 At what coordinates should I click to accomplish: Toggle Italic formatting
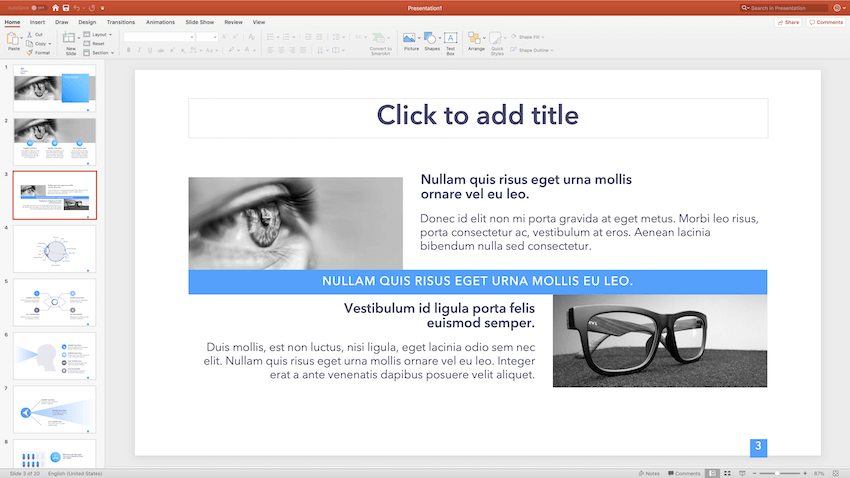click(139, 50)
